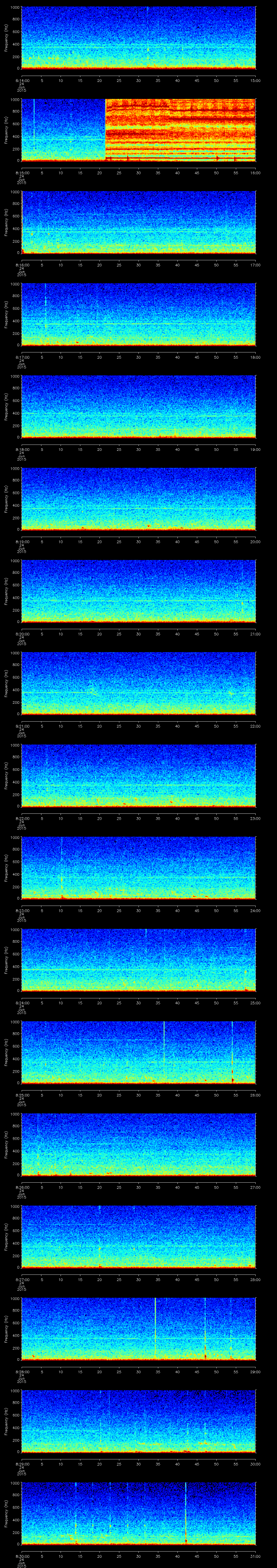Click the 16:00 end time label
277x1568 pixels.
(256, 173)
